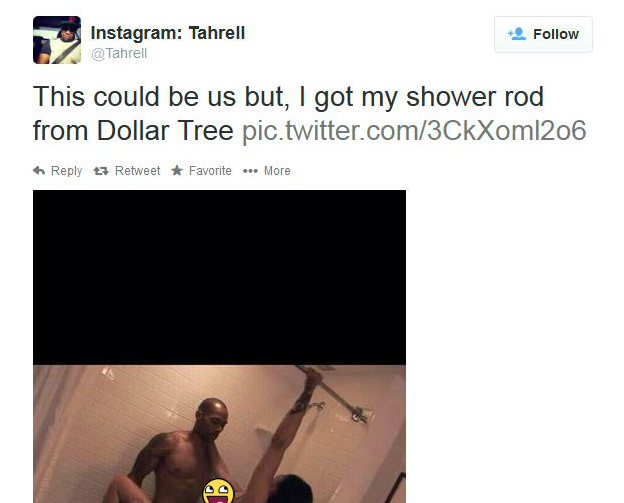Click the Reply text label
The height and width of the screenshot is (503, 624).
(66, 171)
